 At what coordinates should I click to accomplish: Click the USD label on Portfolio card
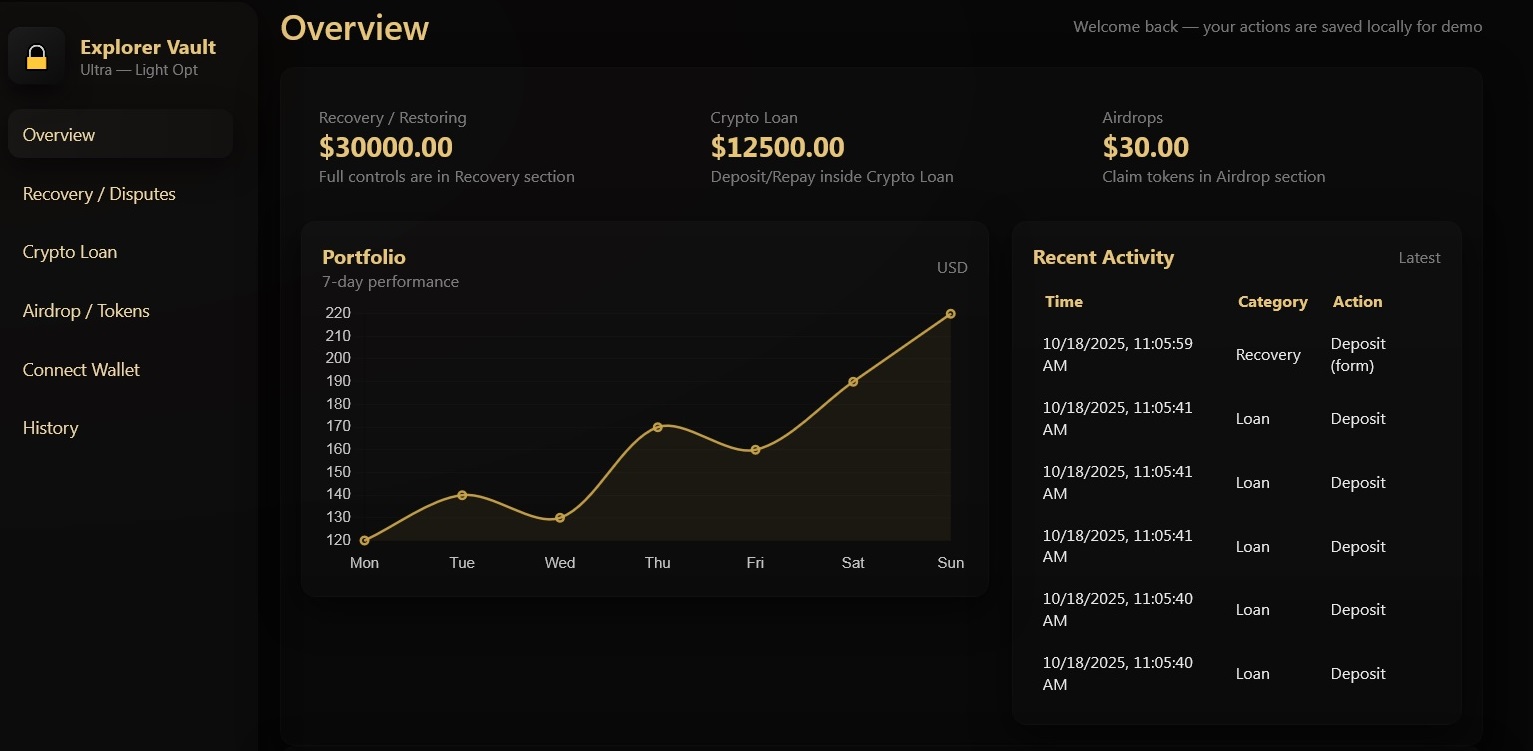(x=951, y=268)
